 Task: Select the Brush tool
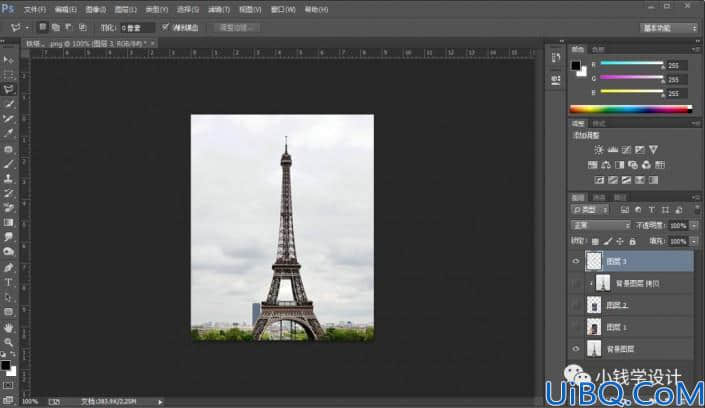coord(8,164)
